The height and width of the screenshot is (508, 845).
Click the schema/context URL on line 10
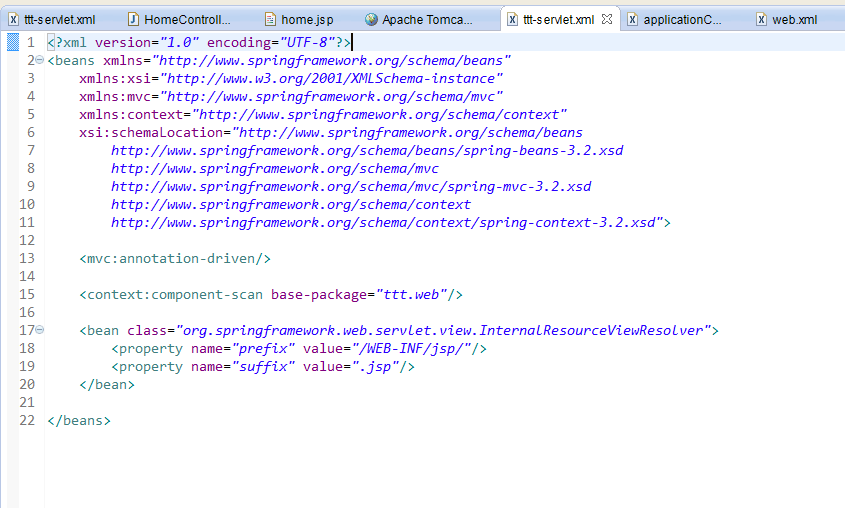coord(291,205)
